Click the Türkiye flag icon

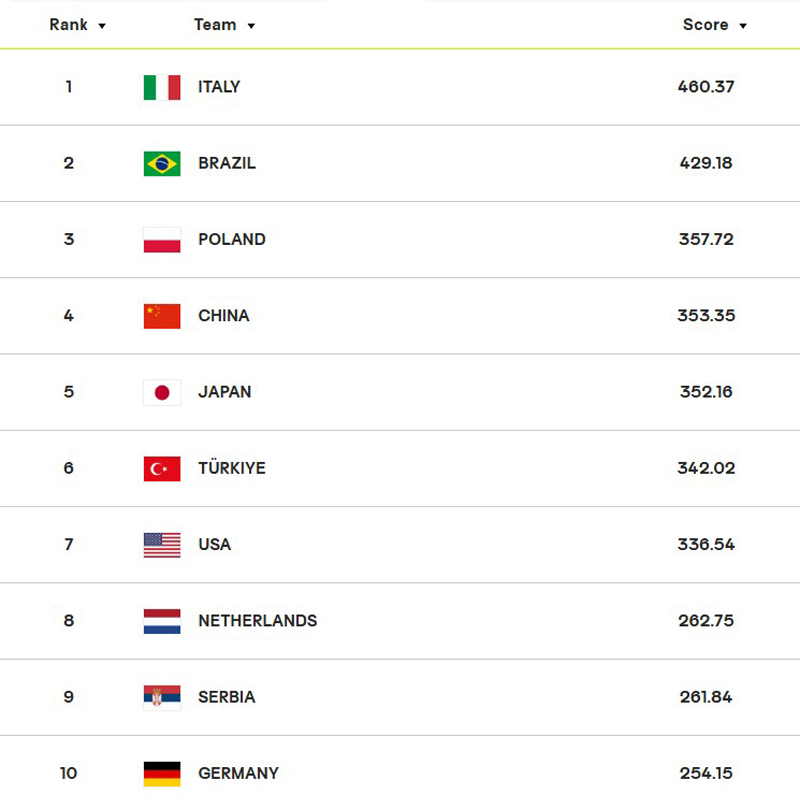point(162,468)
